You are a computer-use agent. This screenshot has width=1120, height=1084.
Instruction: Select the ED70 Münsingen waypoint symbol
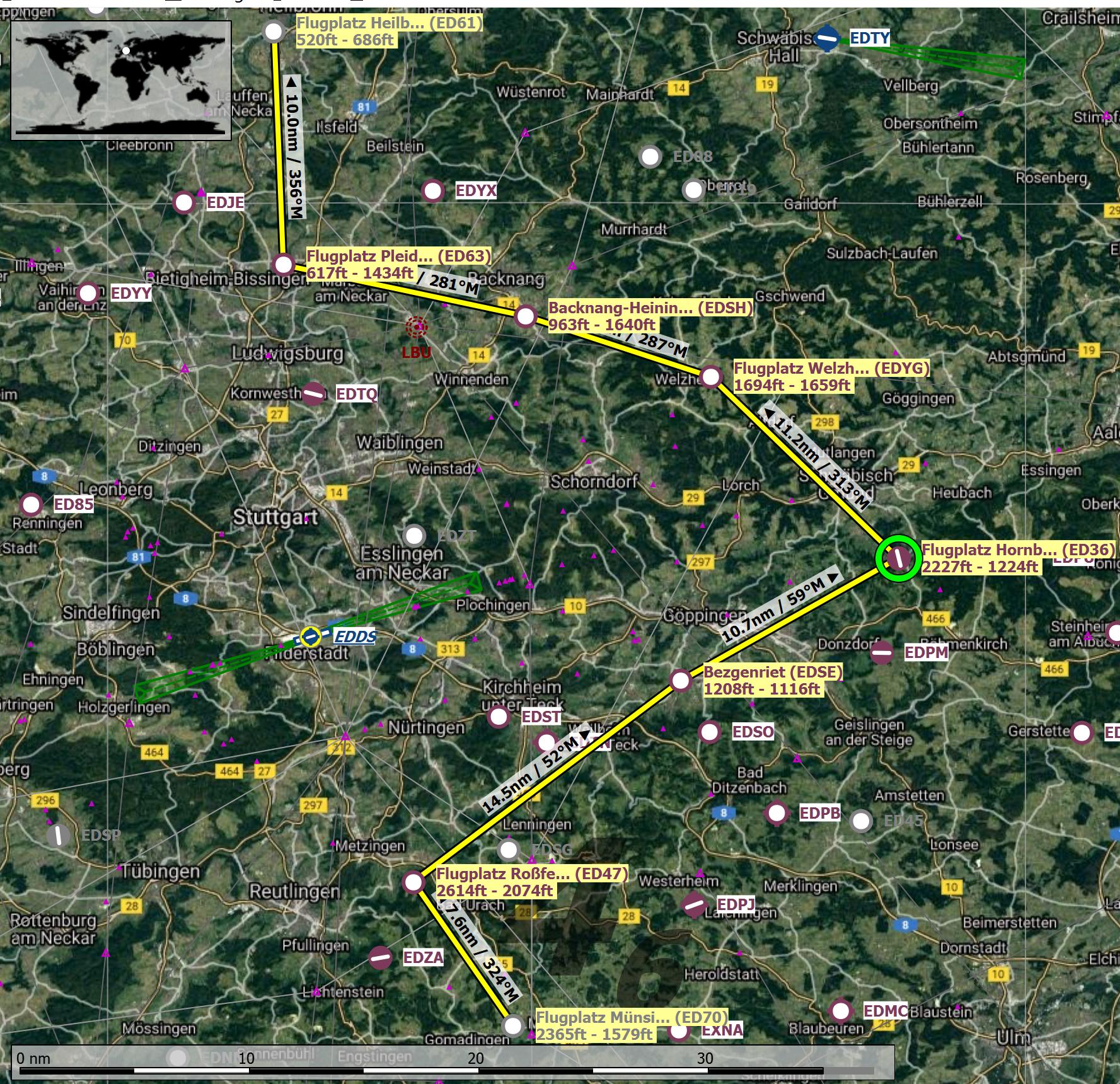click(514, 1025)
